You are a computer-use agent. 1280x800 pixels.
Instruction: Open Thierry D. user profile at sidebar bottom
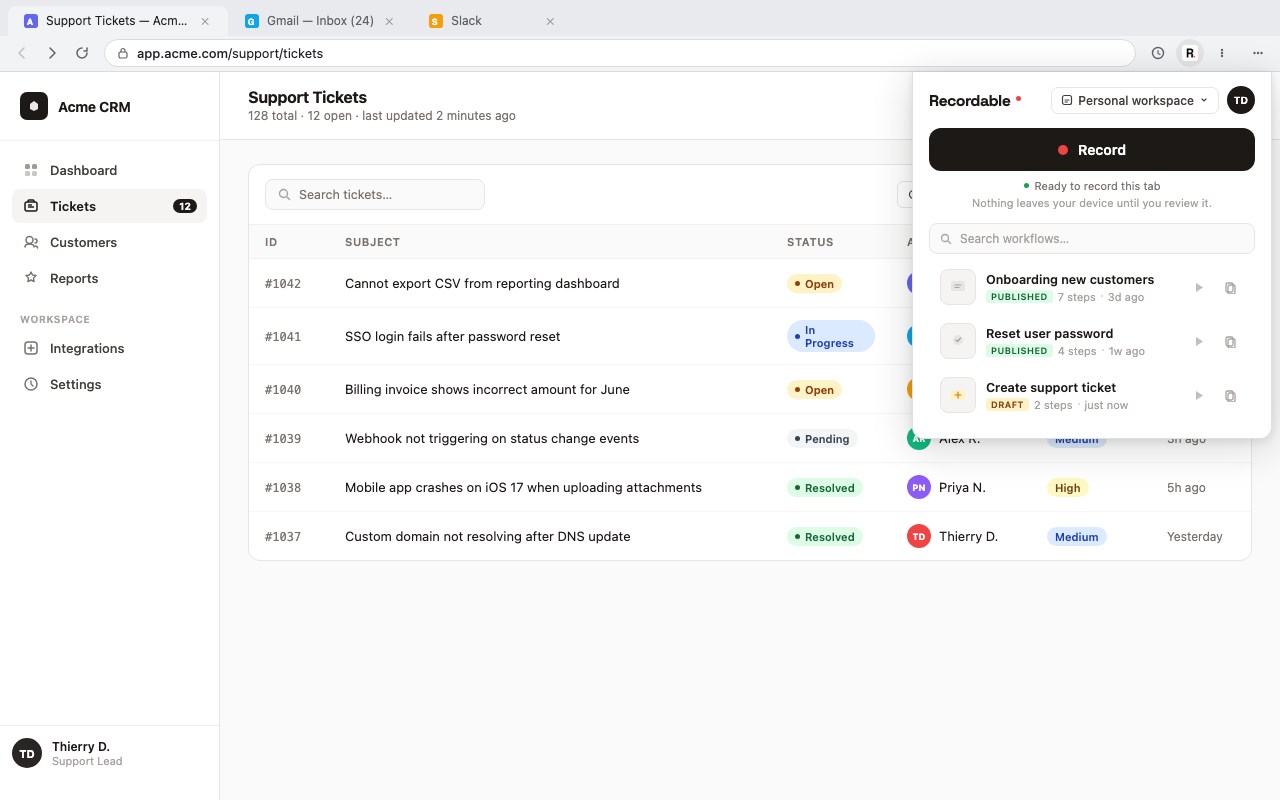[109, 754]
